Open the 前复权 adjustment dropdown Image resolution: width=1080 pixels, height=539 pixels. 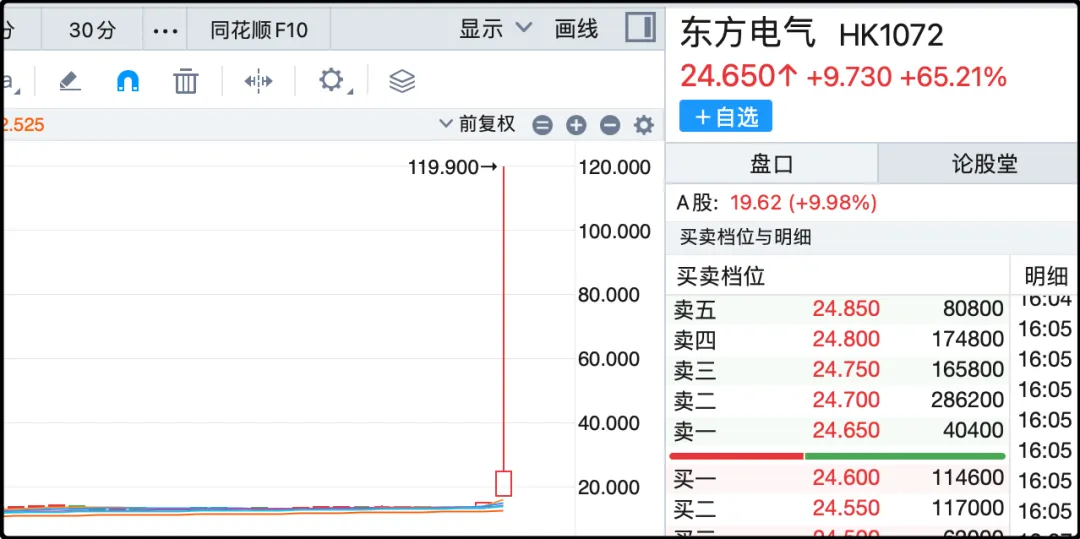click(x=478, y=124)
